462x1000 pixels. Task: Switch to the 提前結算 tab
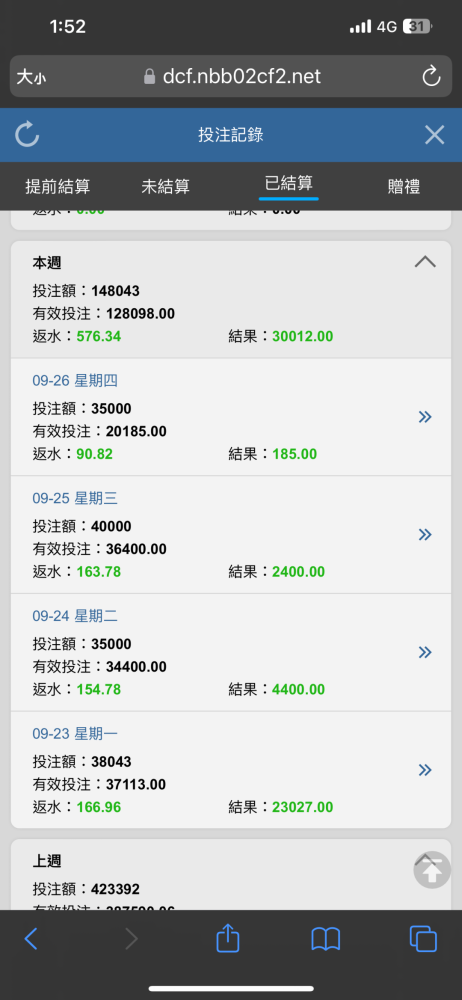[x=57, y=187]
